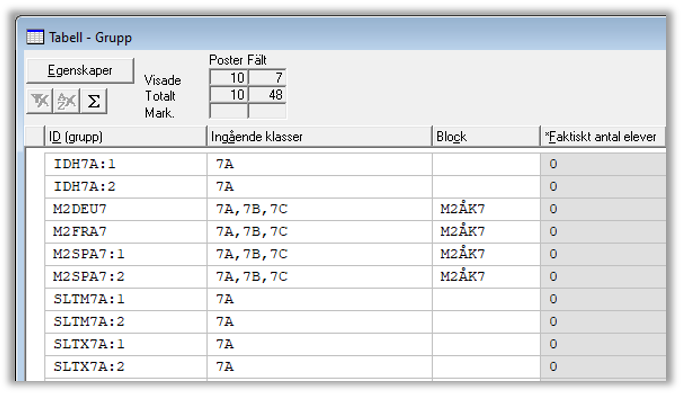Open the Egenskaper properties button
Screen dimensions: 689x399
coord(80,70)
